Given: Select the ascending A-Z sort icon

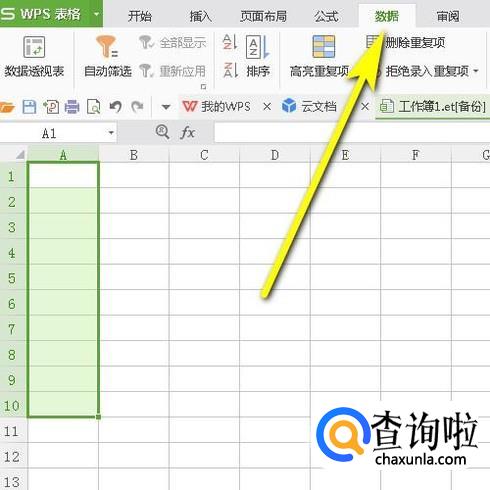Looking at the screenshot, I should 230,42.
